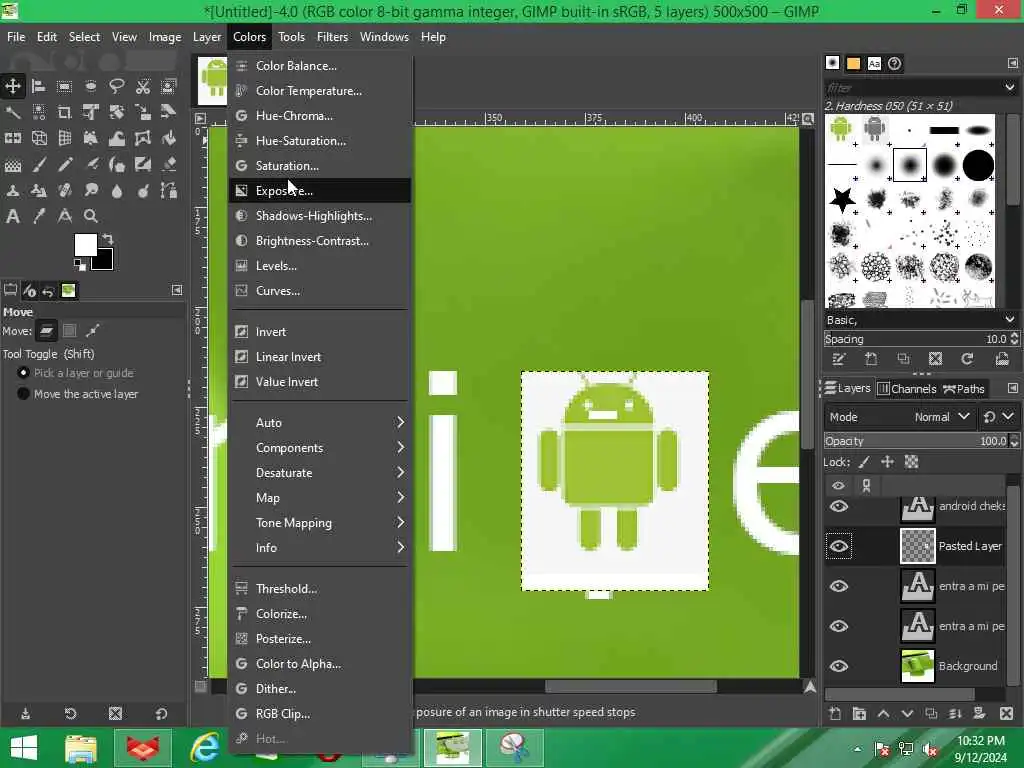Select the Eraser tool

point(168,165)
